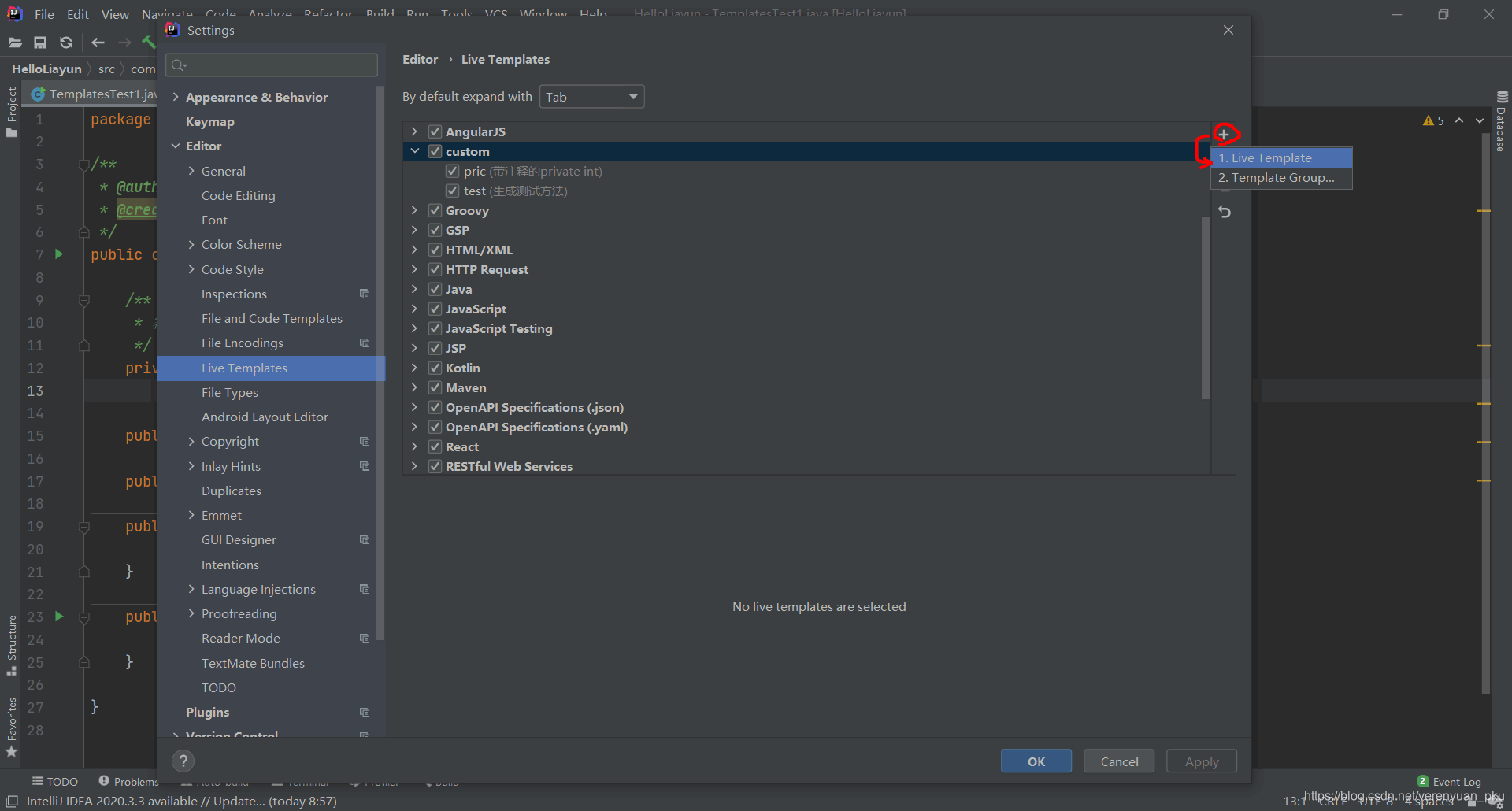Click the revert changes undo icon
The width and height of the screenshot is (1512, 811).
1225,212
